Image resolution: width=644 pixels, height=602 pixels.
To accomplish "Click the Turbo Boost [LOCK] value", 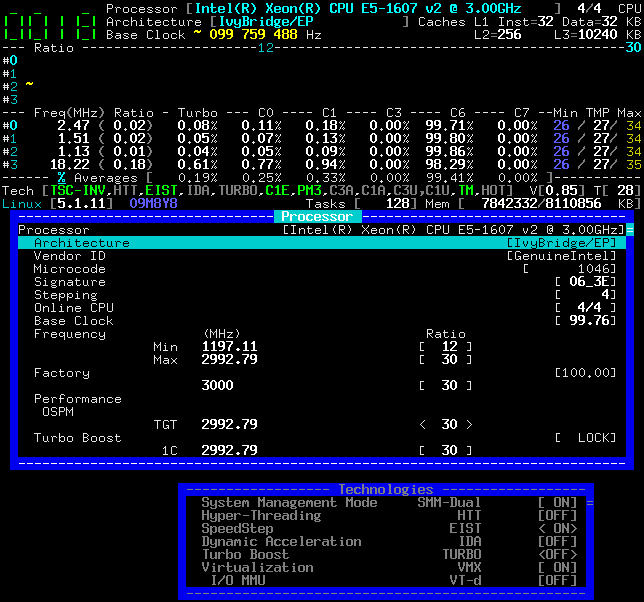I will pos(585,438).
